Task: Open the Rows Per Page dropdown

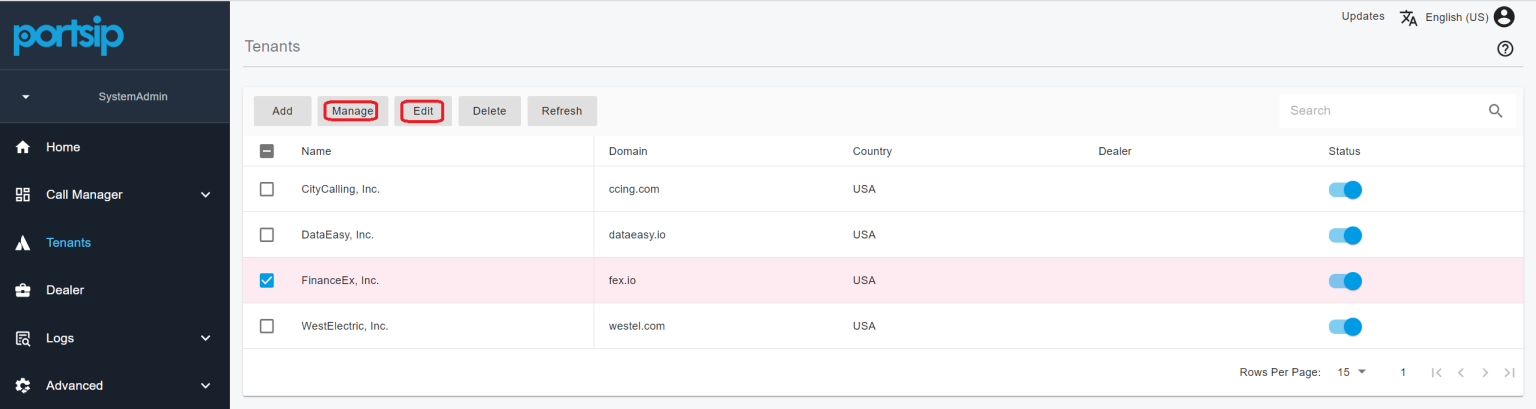Action: click(x=1351, y=372)
